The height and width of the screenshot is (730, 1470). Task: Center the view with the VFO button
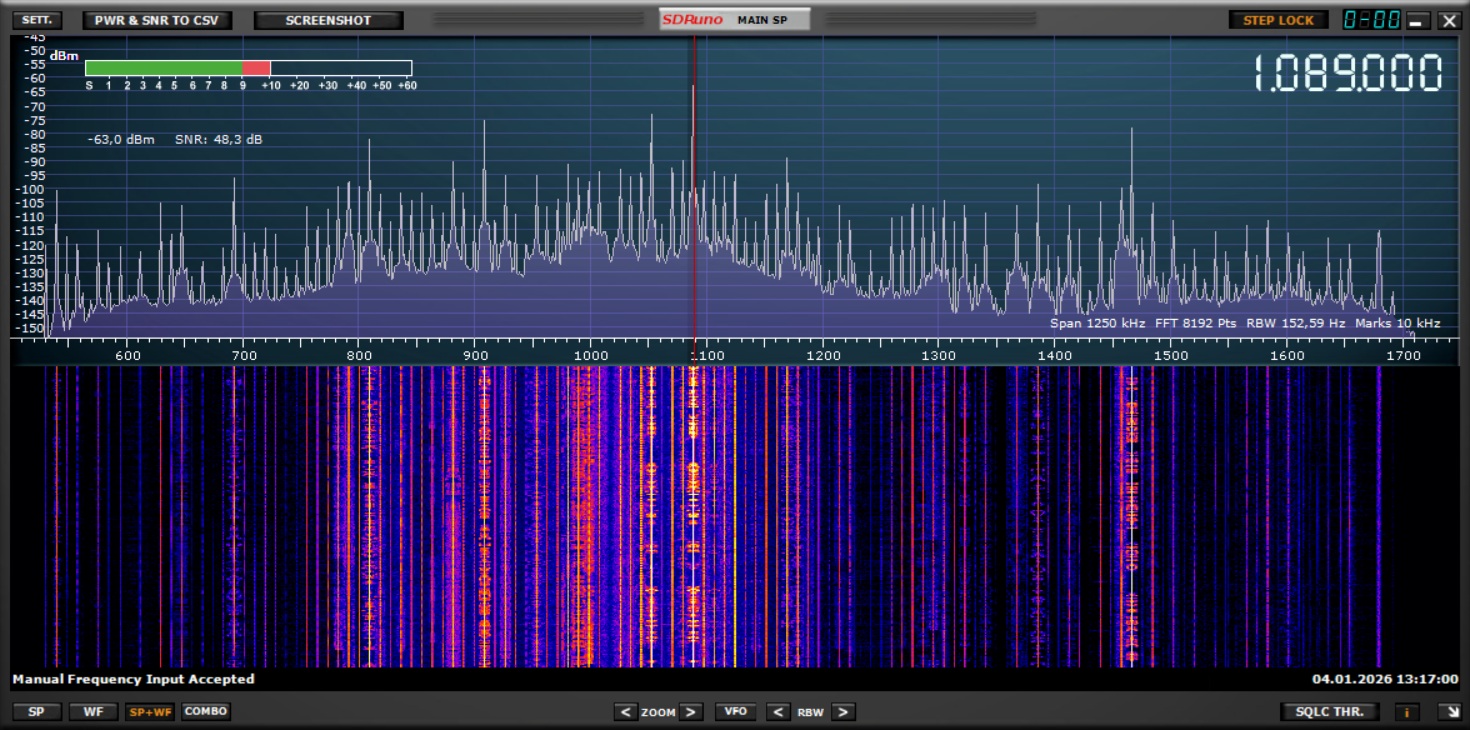735,712
